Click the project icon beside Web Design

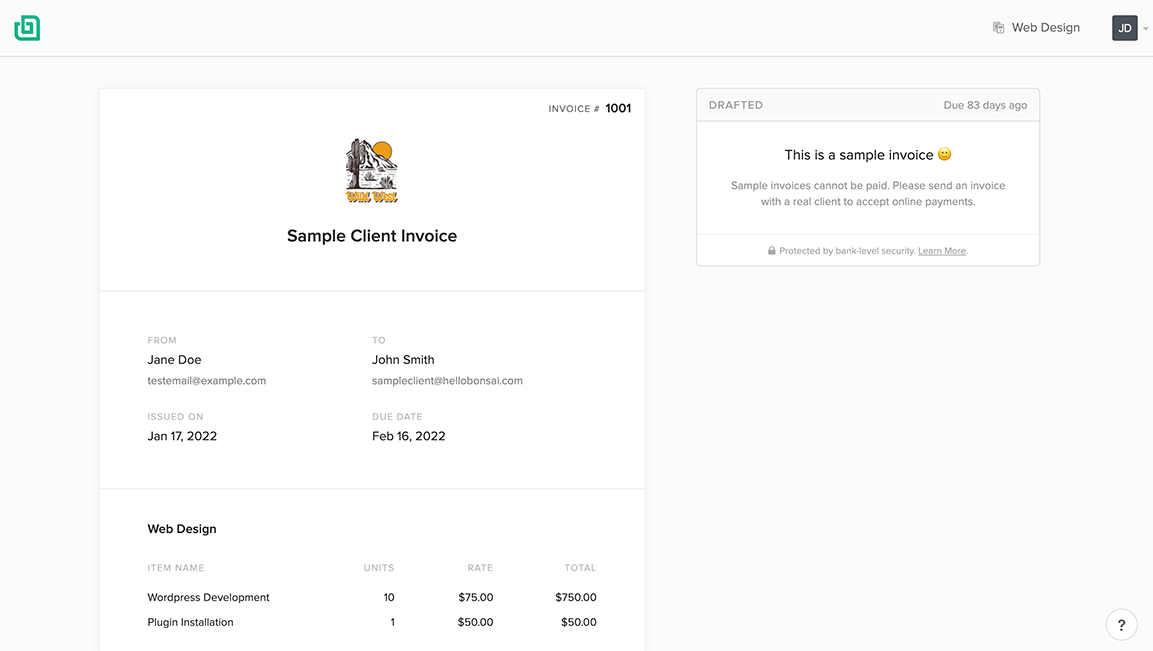click(998, 28)
